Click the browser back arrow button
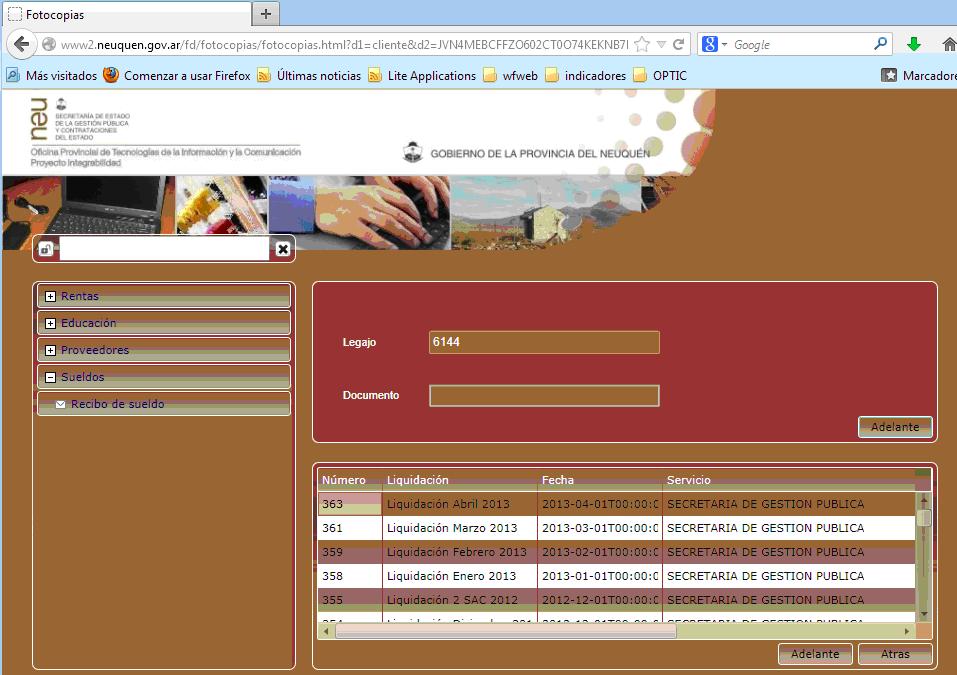Viewport: 957px width, 675px height. click(22, 44)
